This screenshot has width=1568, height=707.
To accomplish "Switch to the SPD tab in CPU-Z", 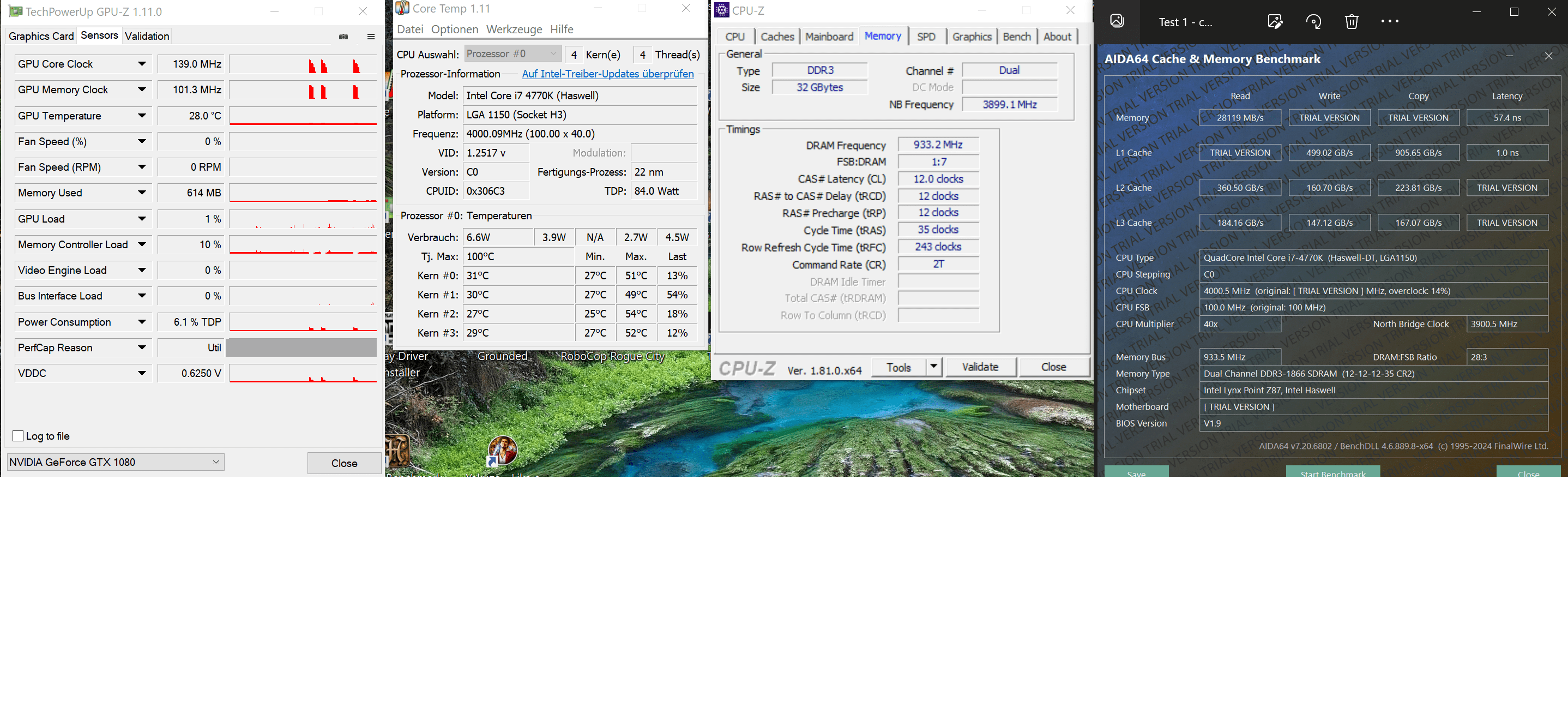I will 926,37.
